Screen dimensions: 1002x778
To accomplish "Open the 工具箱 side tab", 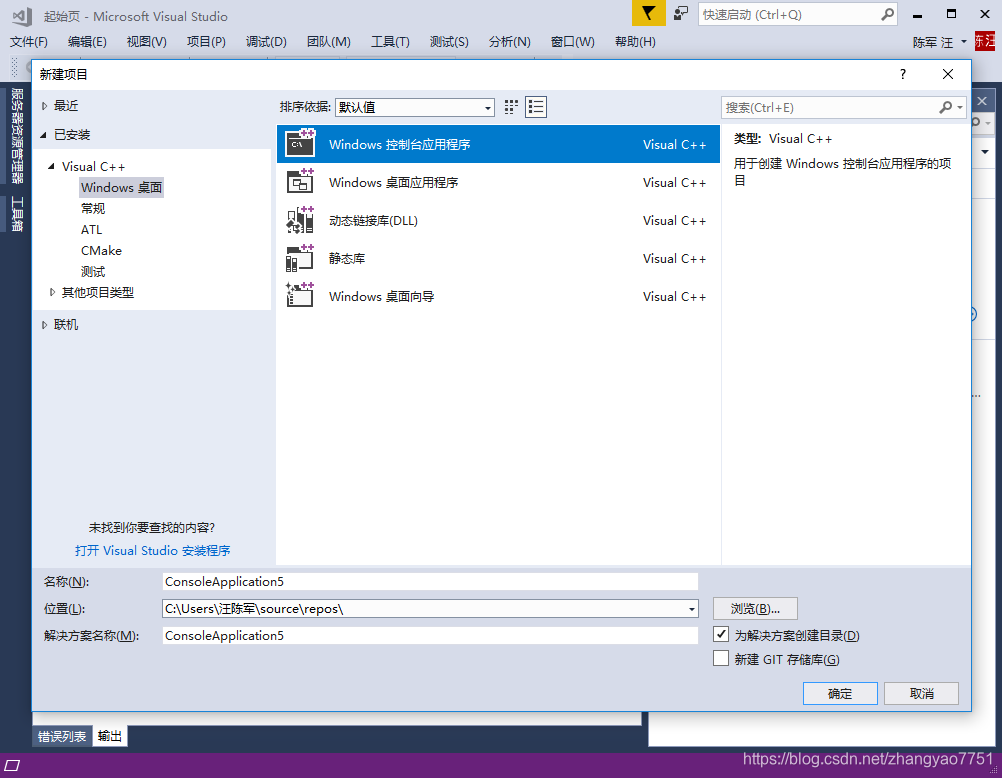I will [x=17, y=214].
